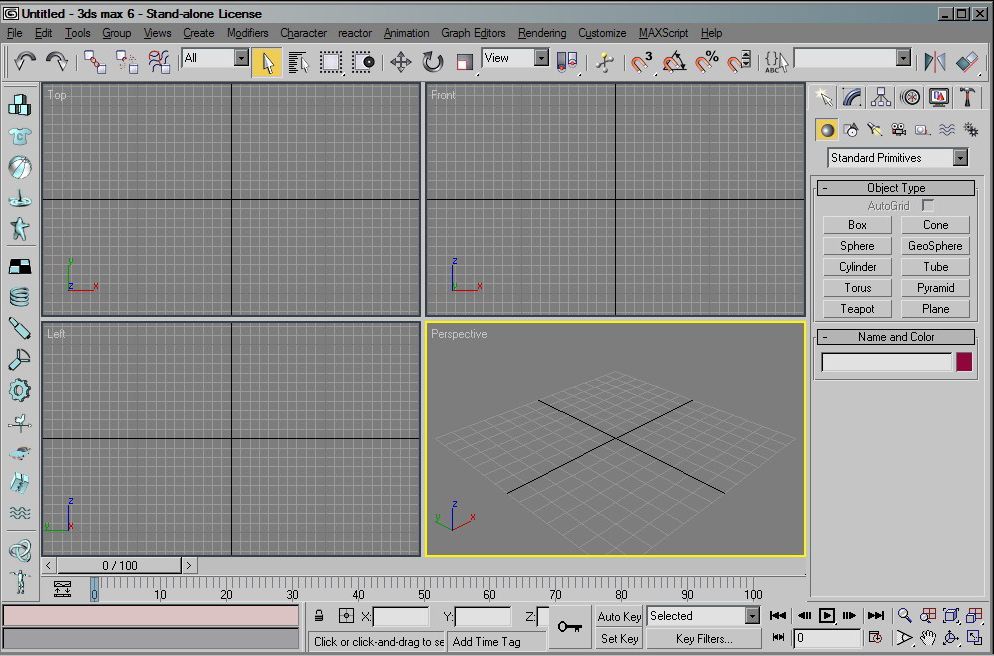Activate Unlink Selection tool
The height and width of the screenshot is (656, 994).
coord(127,62)
